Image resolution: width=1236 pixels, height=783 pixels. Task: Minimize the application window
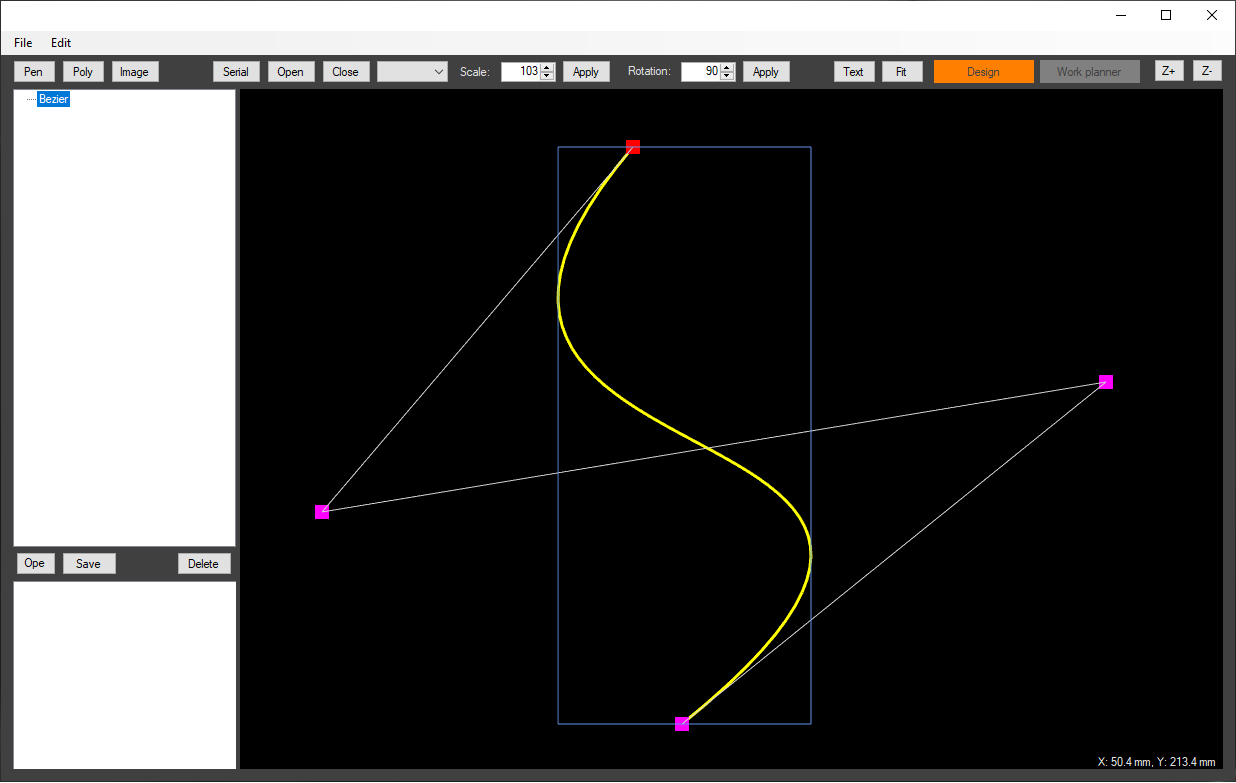(1120, 15)
